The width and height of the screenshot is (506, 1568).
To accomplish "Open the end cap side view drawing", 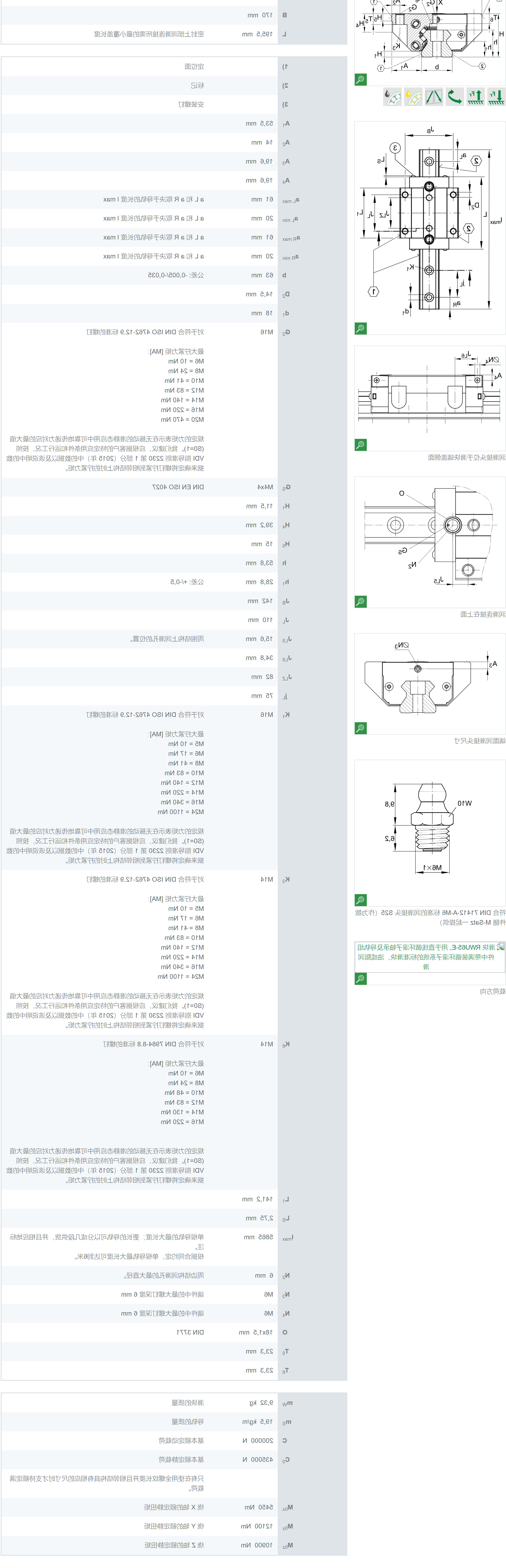I will (x=430, y=399).
